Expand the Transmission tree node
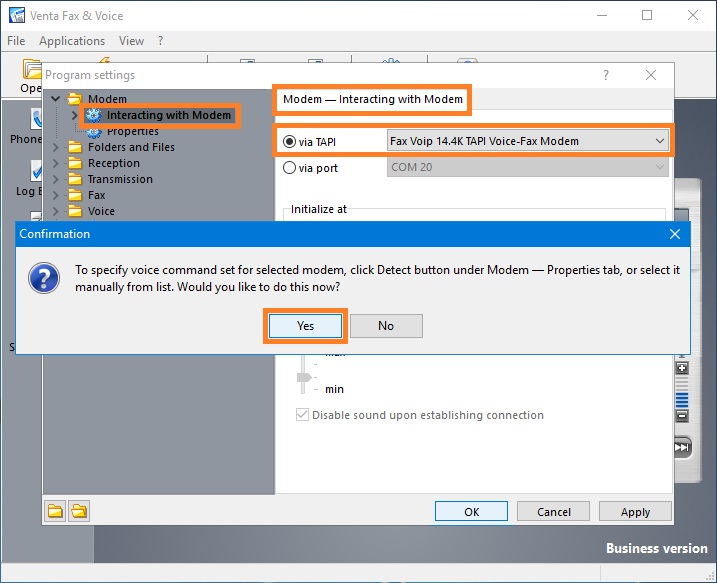The width and height of the screenshot is (717, 583). pos(56,179)
